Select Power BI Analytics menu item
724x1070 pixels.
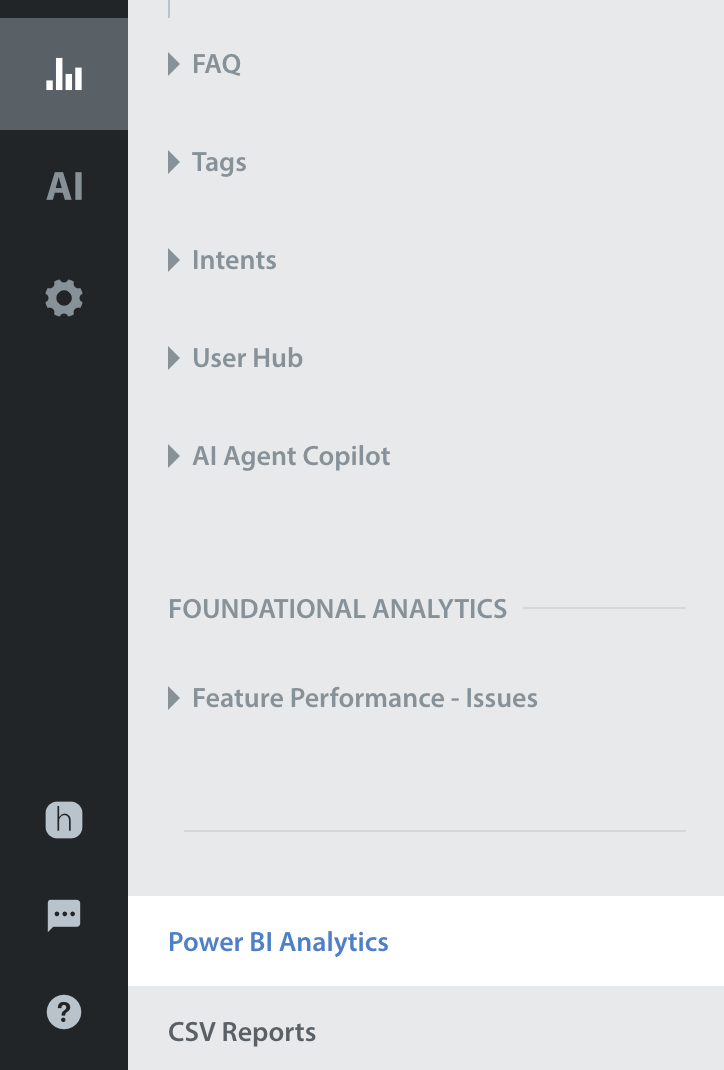pos(278,942)
